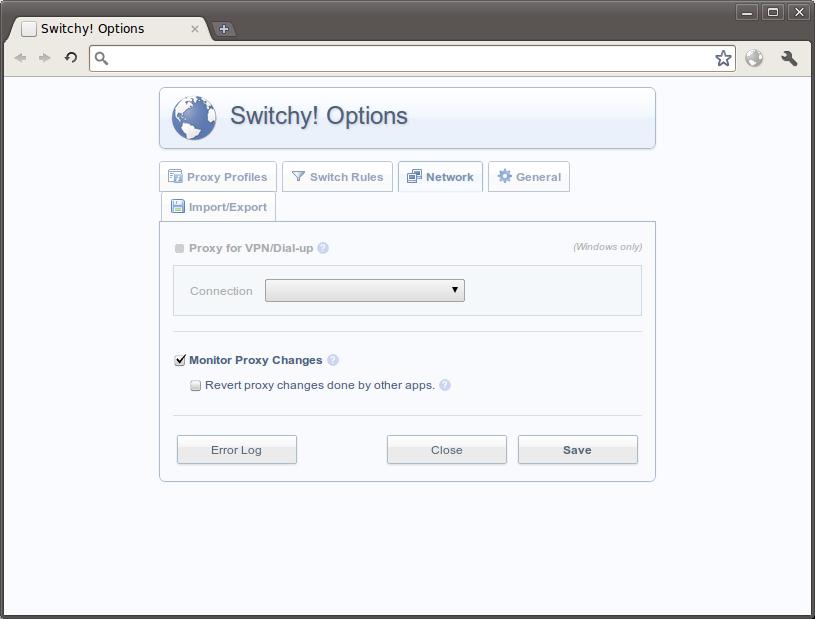The height and width of the screenshot is (619, 815).
Task: Go to the General tab
Action: [x=529, y=177]
